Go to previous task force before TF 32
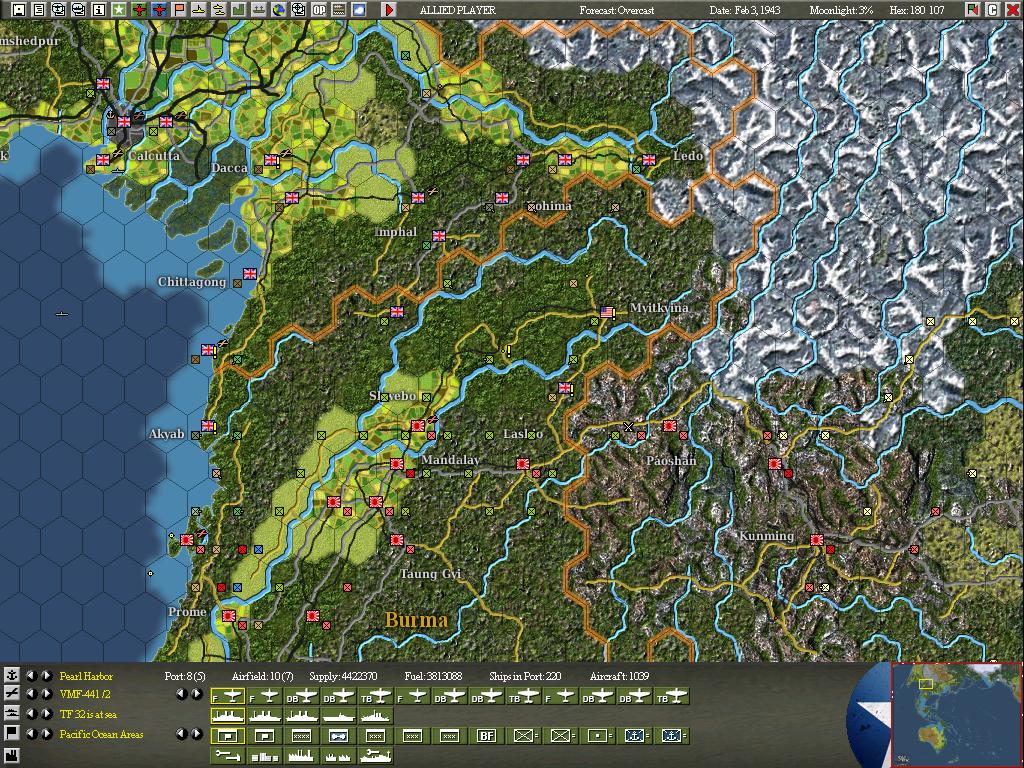 pyautogui.click(x=31, y=714)
